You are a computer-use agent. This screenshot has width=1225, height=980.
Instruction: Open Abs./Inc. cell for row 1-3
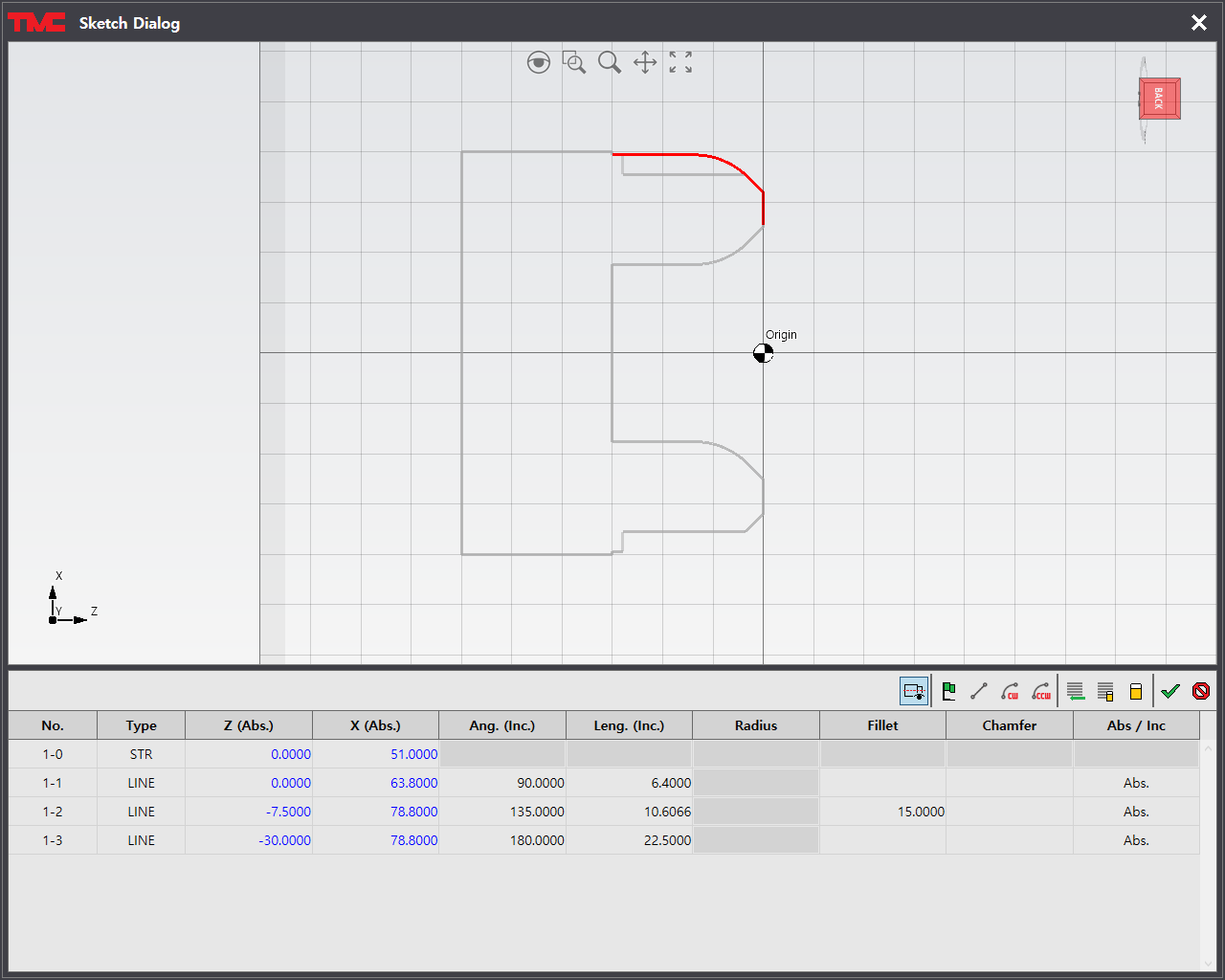(x=1136, y=840)
